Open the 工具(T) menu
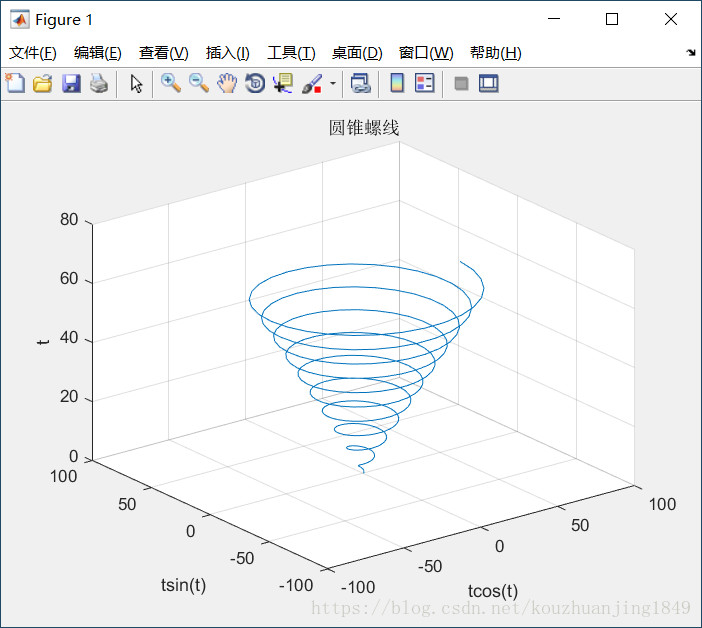The height and width of the screenshot is (628, 702). tap(291, 53)
